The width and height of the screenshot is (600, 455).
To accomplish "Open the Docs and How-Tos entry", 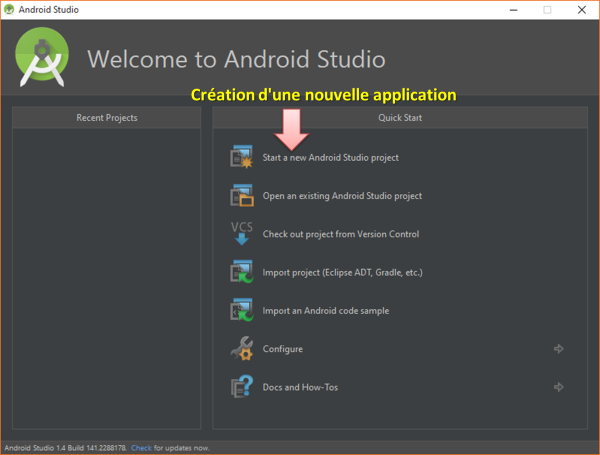I will click(300, 387).
